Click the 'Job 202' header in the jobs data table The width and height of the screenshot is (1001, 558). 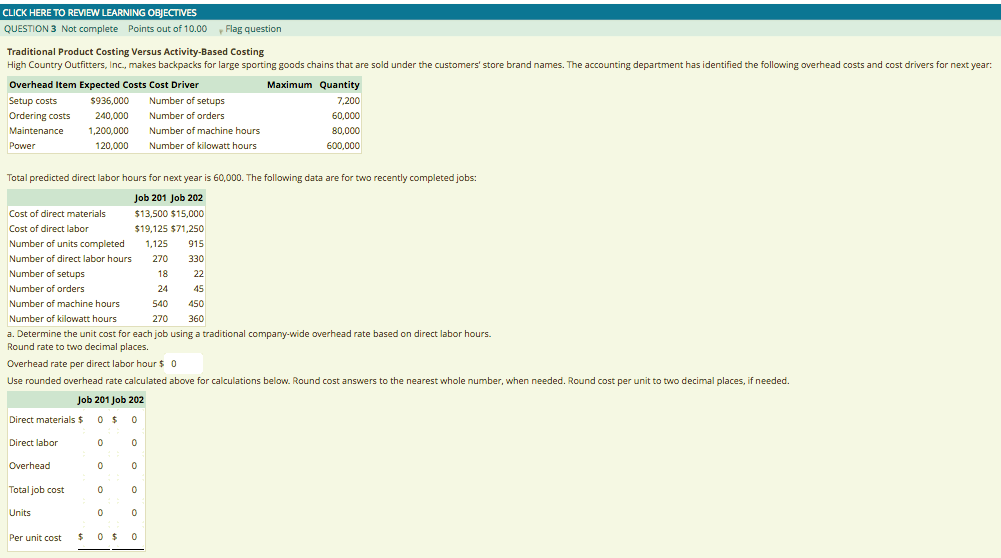pos(187,198)
